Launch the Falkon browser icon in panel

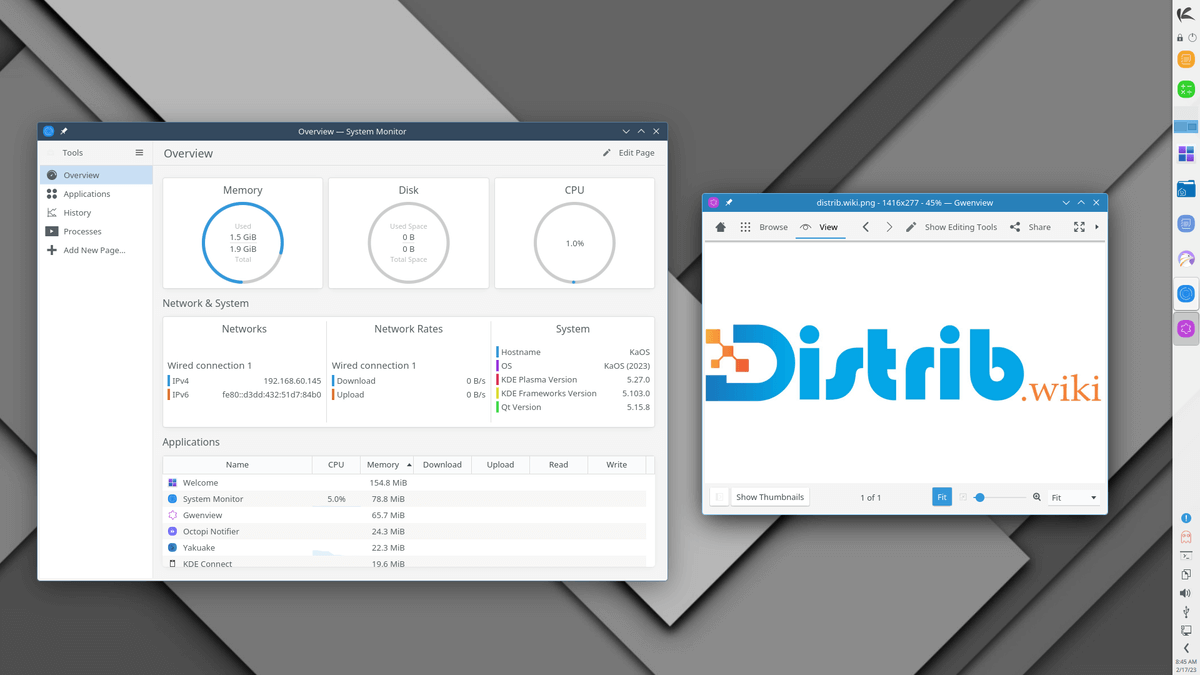[1186, 259]
